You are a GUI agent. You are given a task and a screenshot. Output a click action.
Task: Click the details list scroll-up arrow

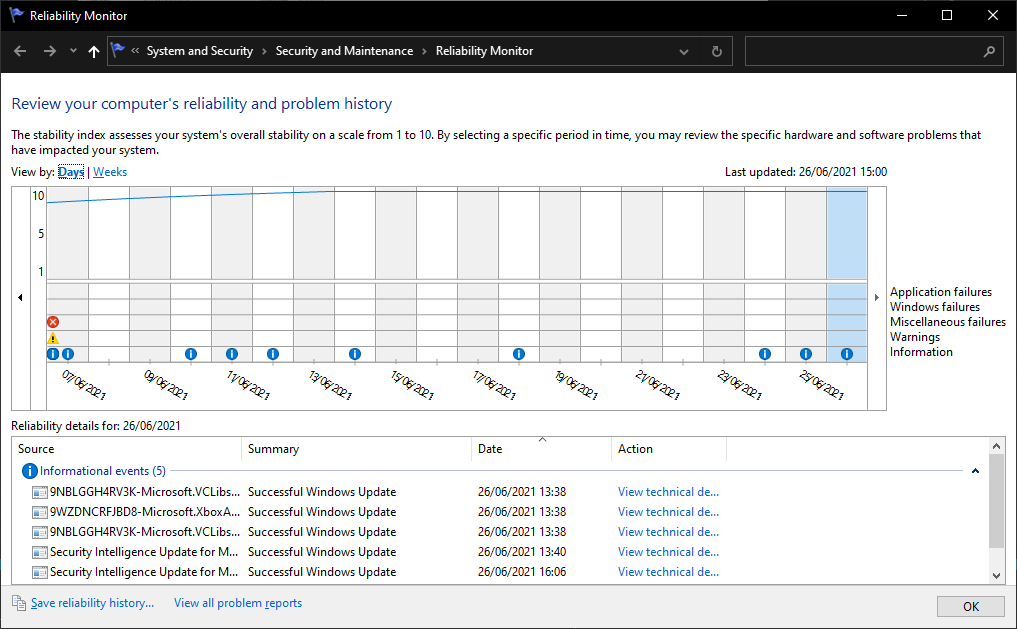tap(996, 445)
